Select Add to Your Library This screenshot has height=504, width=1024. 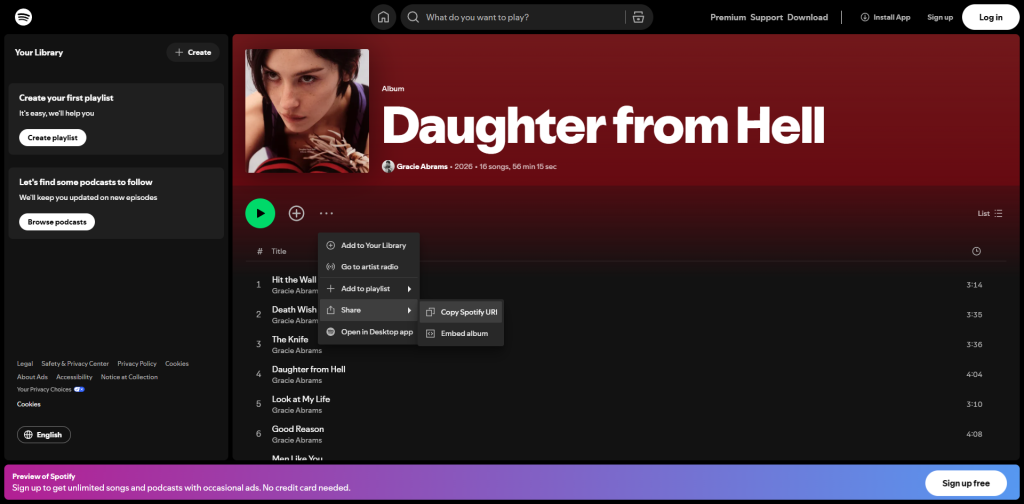click(x=368, y=245)
